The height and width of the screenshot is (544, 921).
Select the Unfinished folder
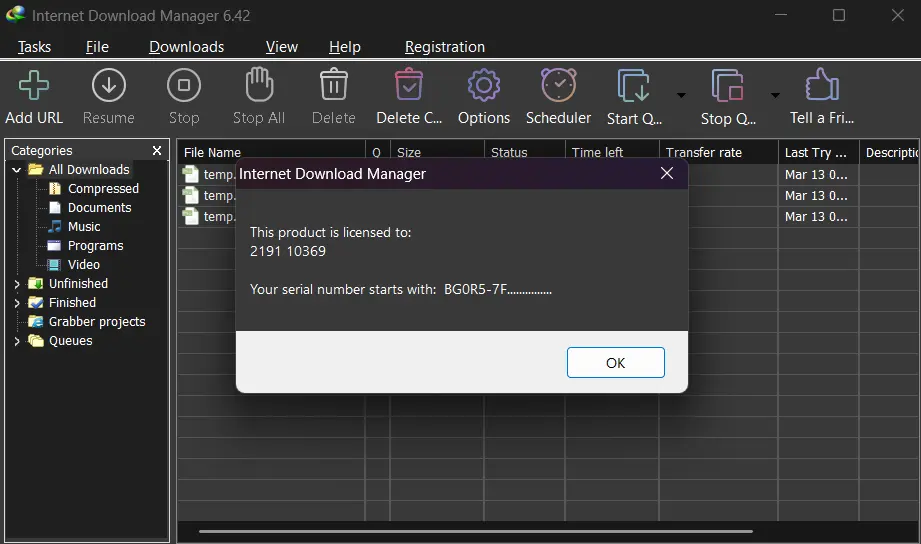(78, 284)
